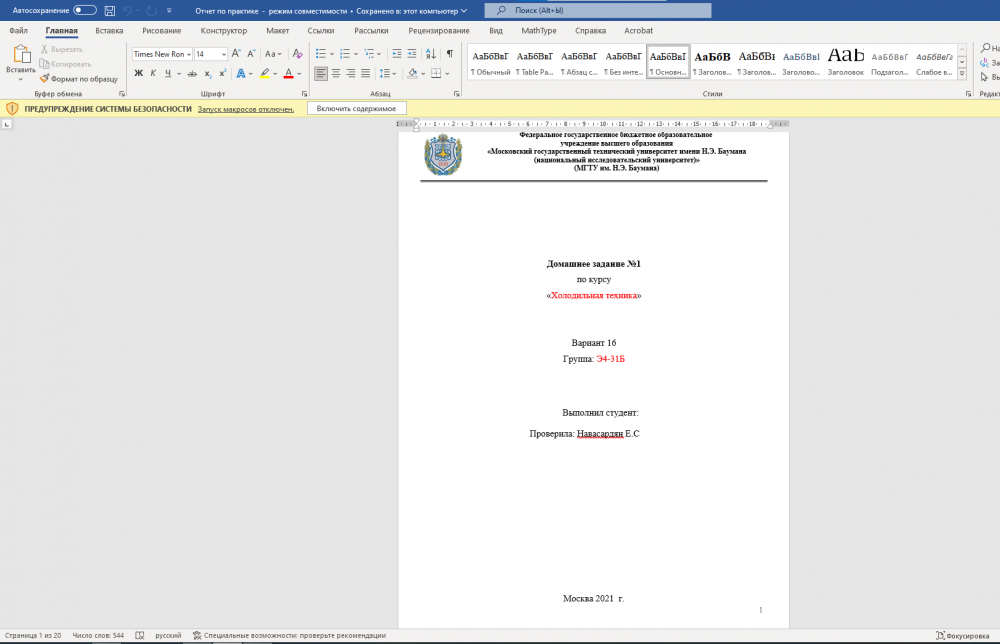Viewport: 1000px width, 644px height.
Task: Open the font color dropdown arrow
Action: coord(299,74)
